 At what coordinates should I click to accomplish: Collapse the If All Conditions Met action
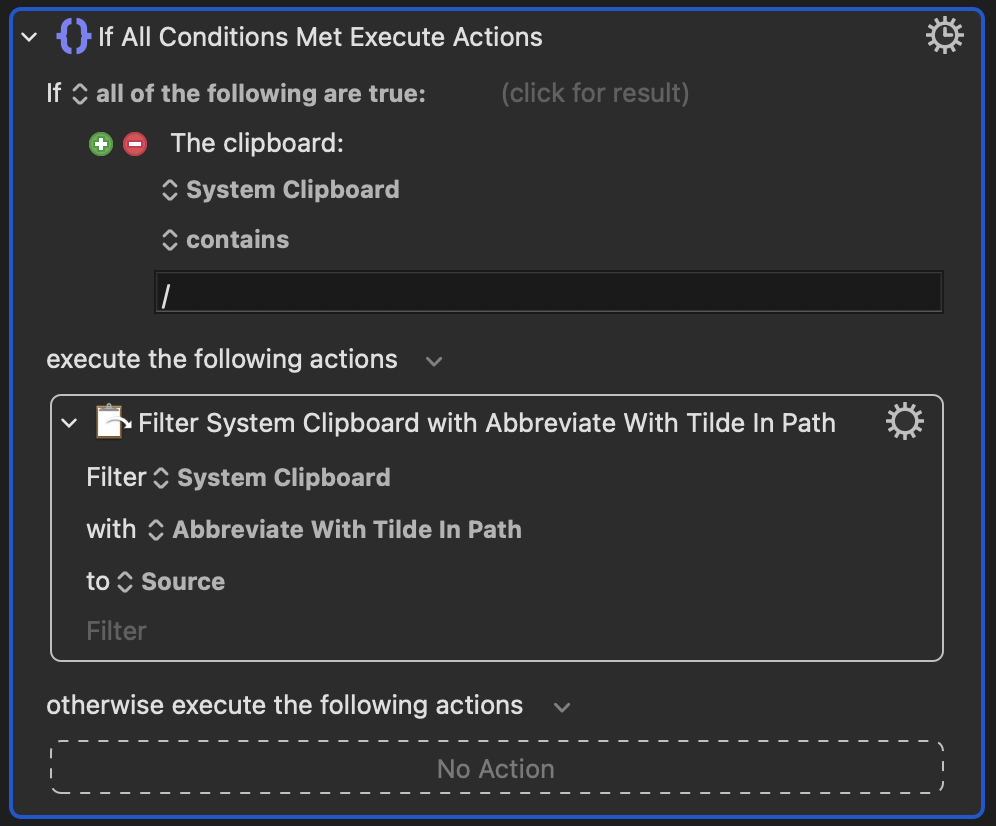click(29, 37)
